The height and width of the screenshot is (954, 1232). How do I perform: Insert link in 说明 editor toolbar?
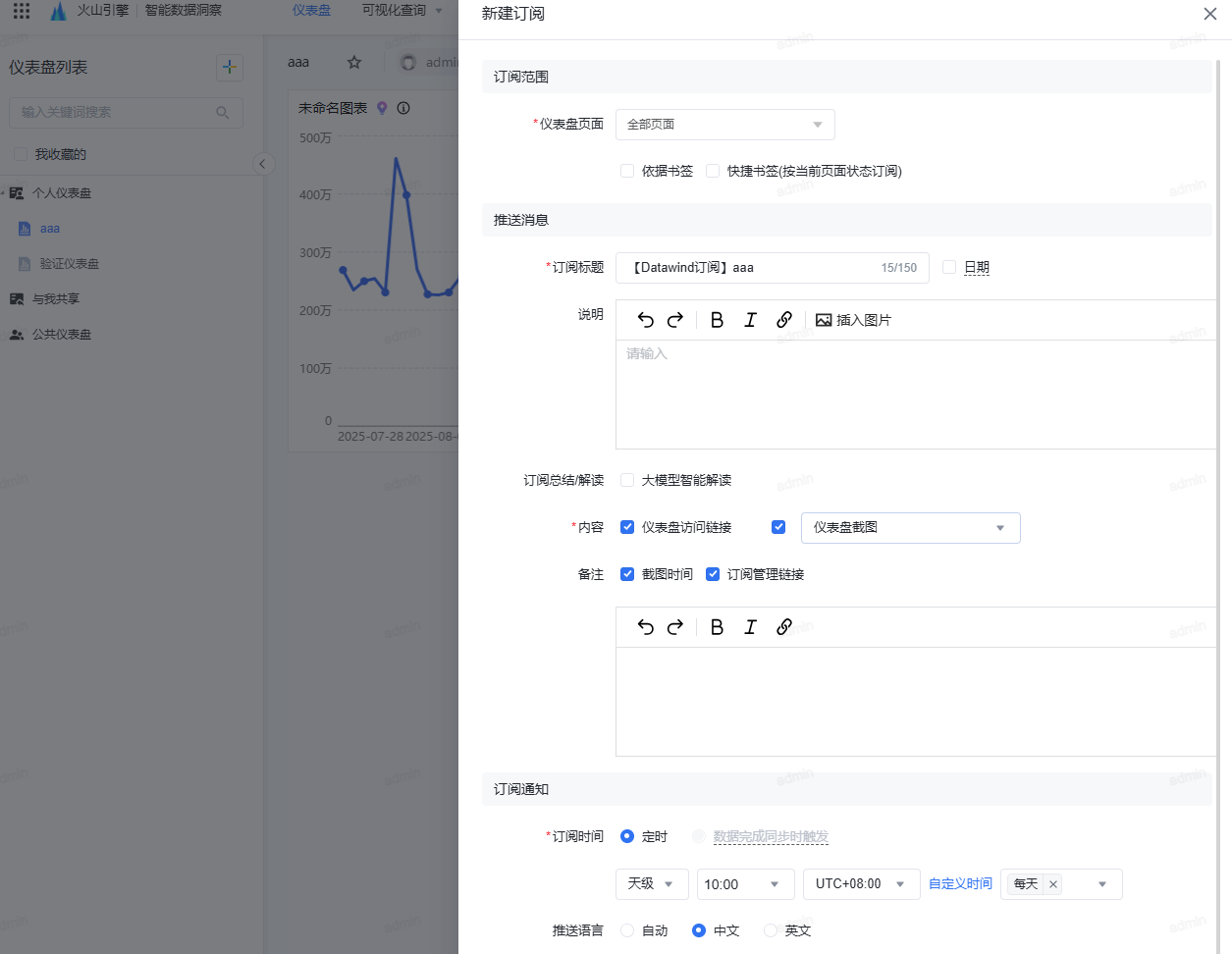[783, 320]
